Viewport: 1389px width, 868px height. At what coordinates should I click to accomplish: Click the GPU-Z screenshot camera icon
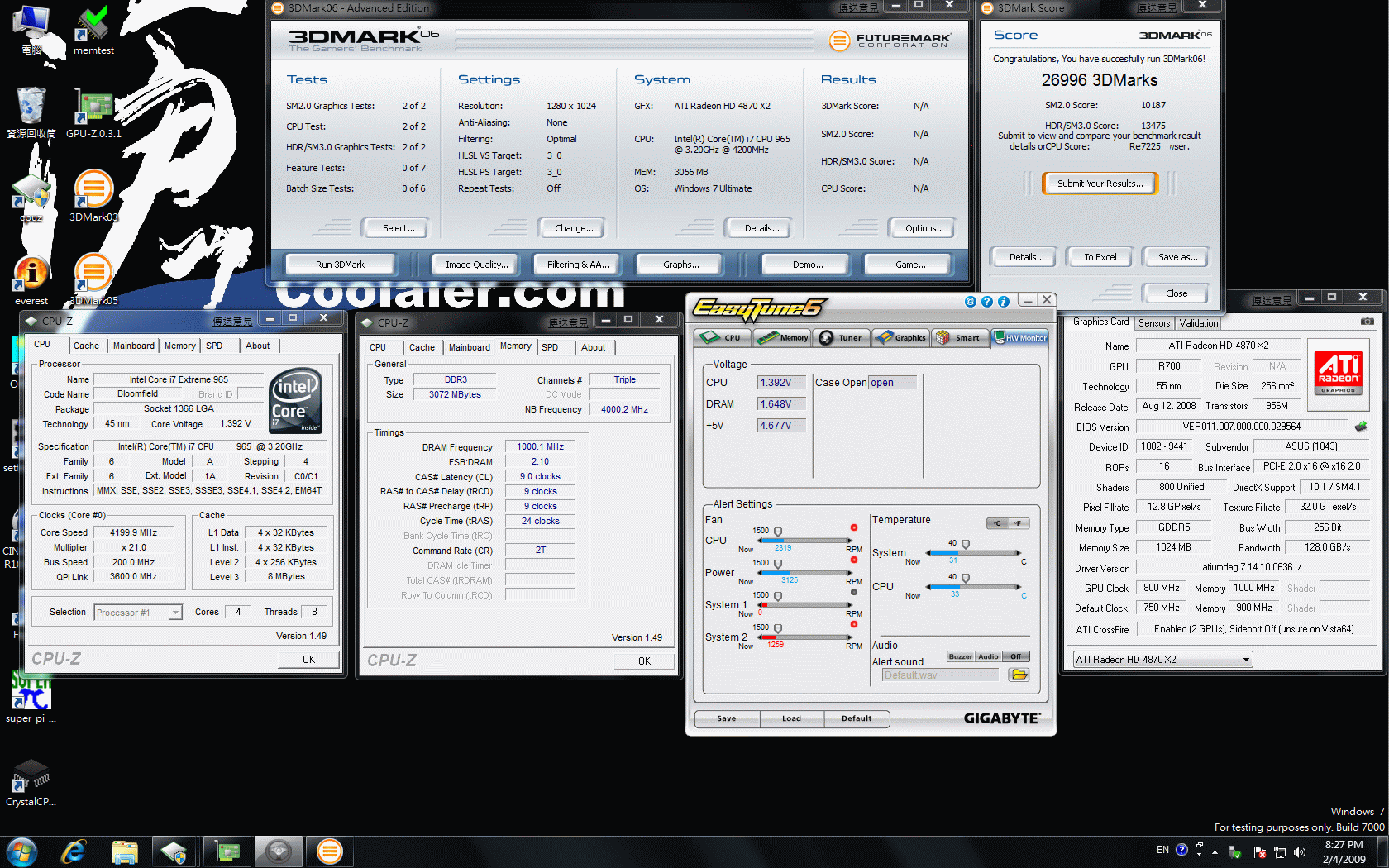coord(1367,322)
